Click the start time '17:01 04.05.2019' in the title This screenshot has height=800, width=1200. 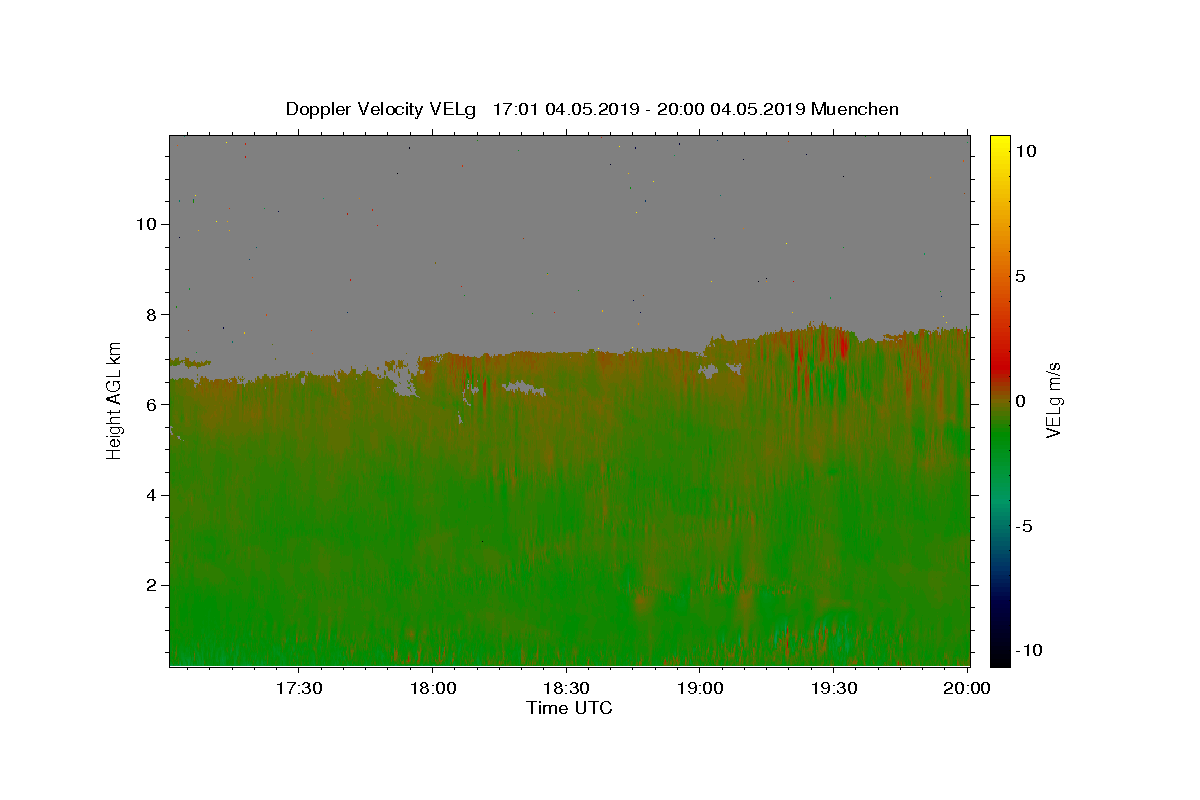coord(566,109)
